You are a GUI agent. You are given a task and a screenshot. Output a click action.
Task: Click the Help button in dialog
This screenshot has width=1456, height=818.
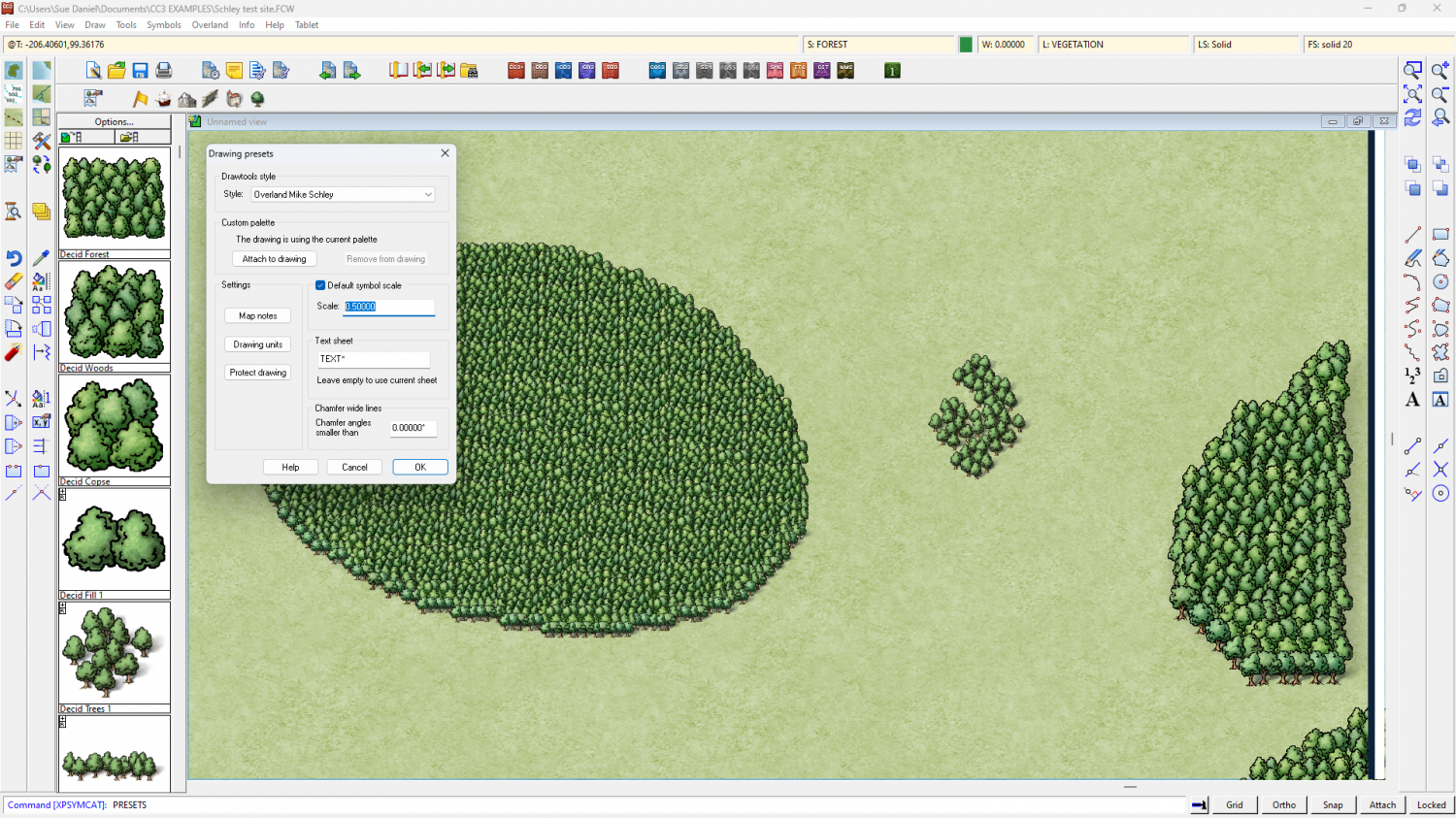[x=290, y=468]
